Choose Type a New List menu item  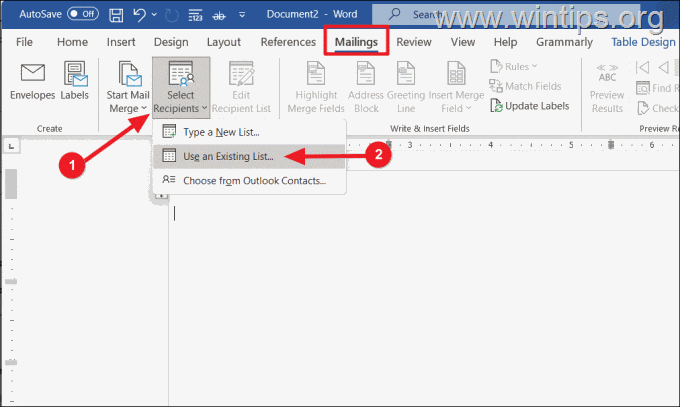(x=249, y=132)
